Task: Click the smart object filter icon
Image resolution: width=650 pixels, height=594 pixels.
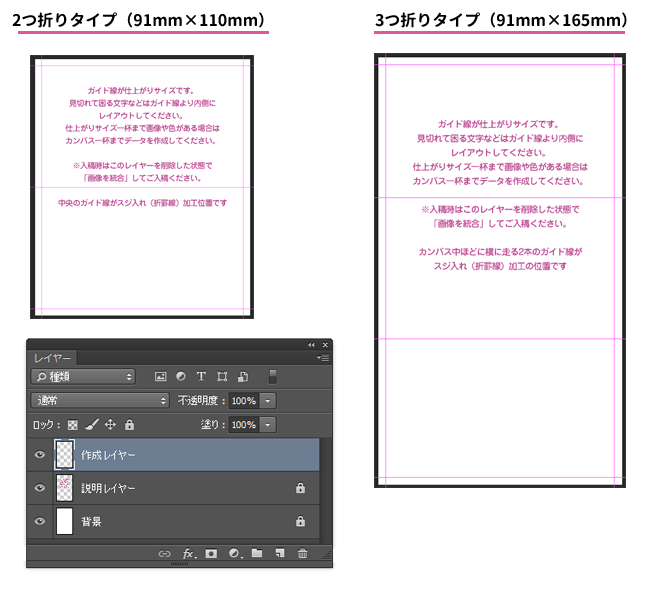Action: coord(242,377)
